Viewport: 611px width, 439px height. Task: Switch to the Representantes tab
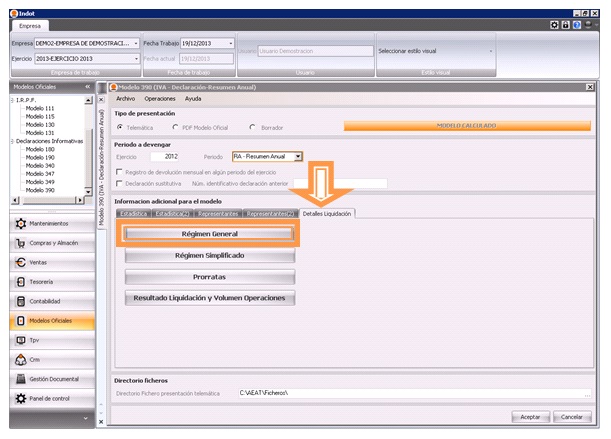tap(217, 214)
